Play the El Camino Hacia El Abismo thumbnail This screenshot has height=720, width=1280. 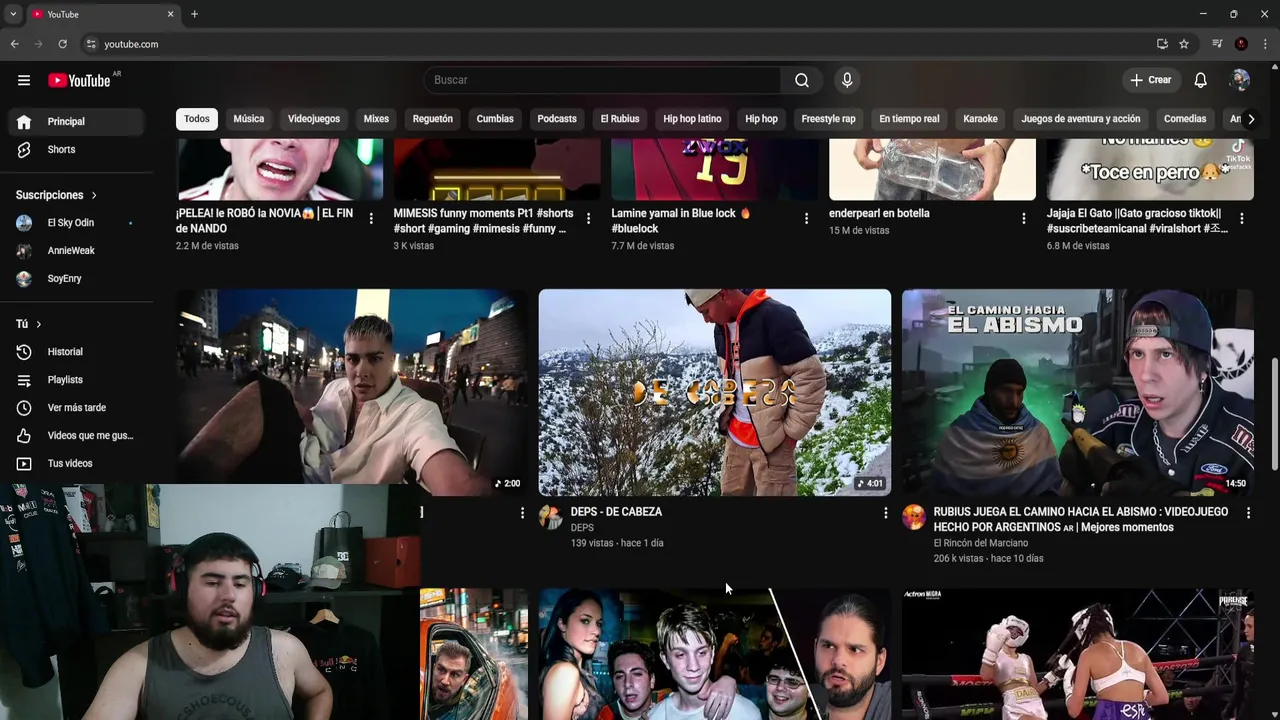[1078, 392]
